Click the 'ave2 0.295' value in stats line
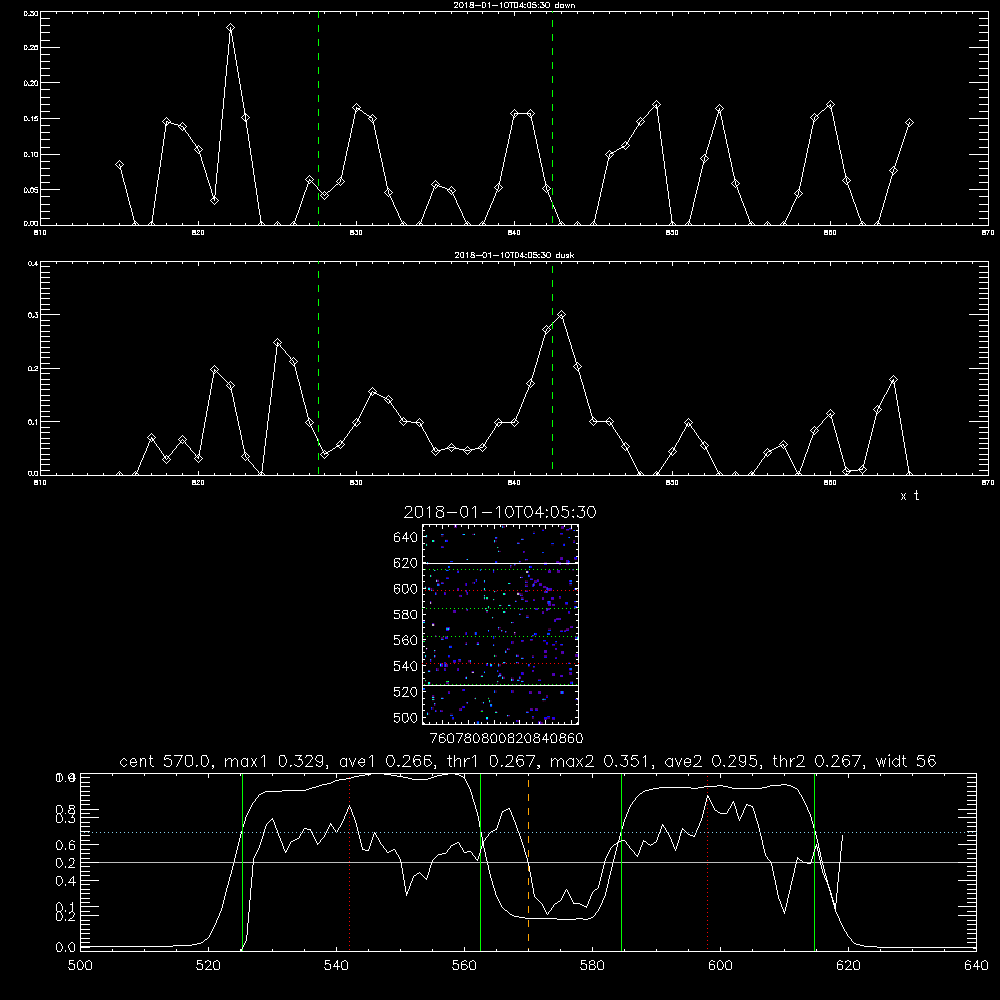Image resolution: width=1000 pixels, height=1000 pixels. click(x=712, y=761)
